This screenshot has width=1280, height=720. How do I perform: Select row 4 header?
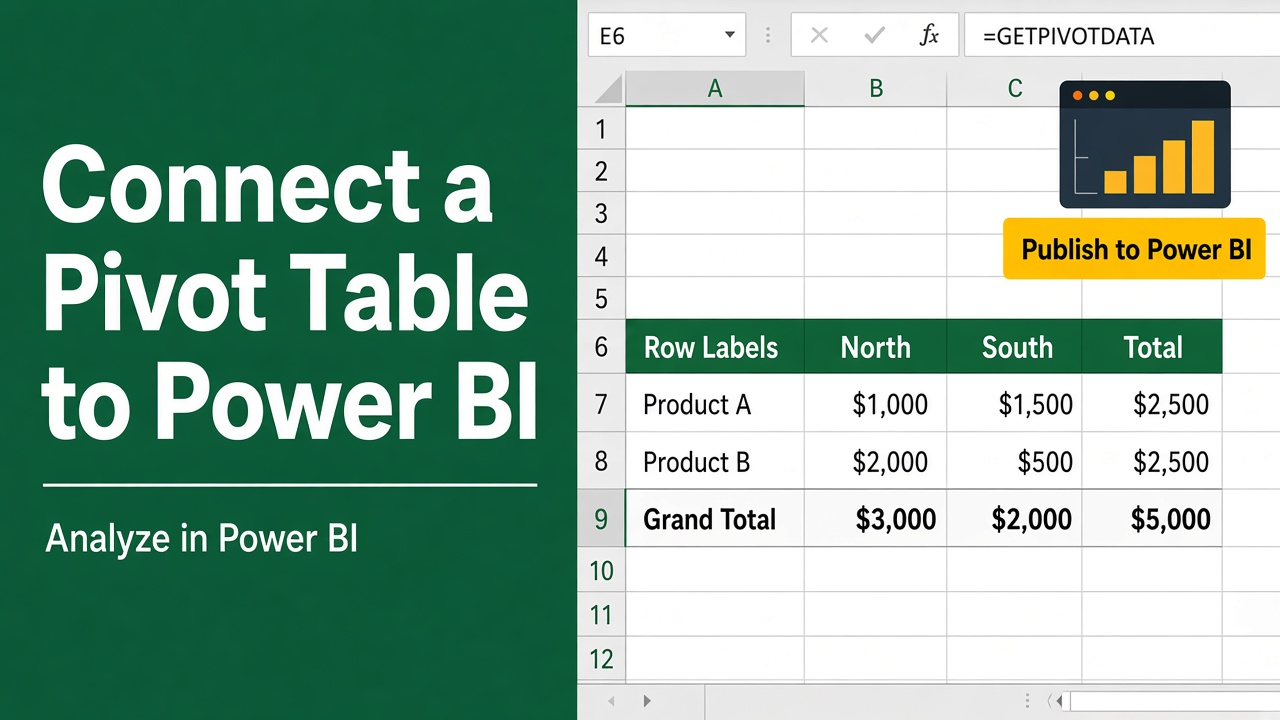[x=601, y=256]
